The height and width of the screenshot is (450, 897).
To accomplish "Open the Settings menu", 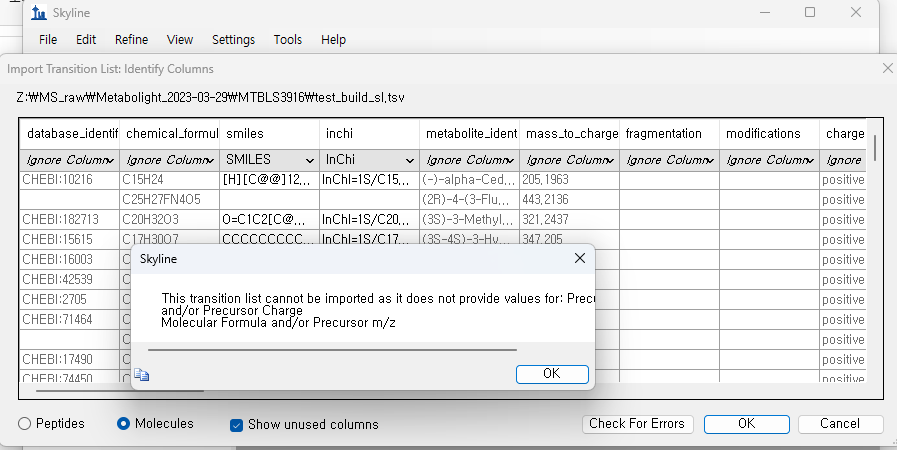I will tap(233, 40).
